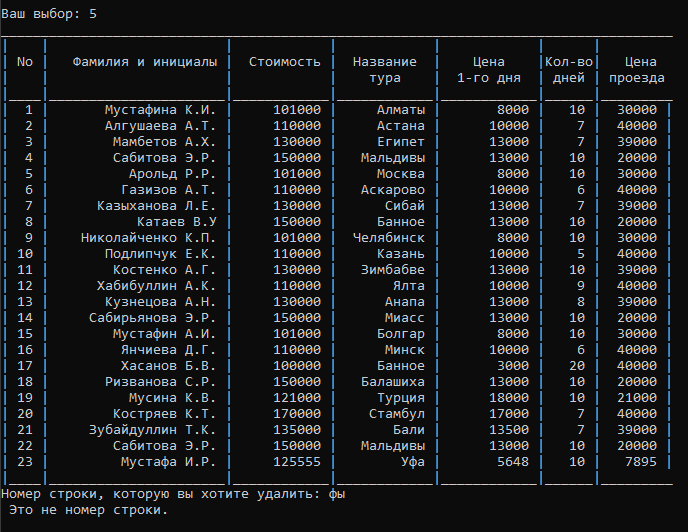
Task: Click the 'Стоимость' column header
Action: coord(285,62)
